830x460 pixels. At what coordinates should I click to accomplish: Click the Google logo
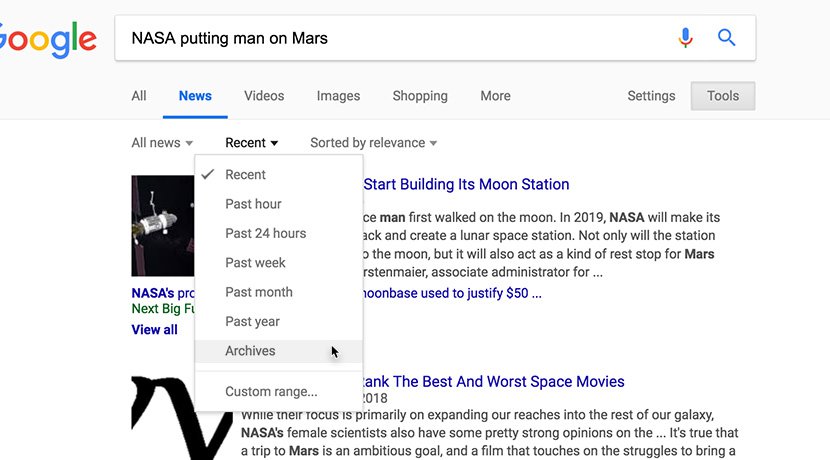48,40
